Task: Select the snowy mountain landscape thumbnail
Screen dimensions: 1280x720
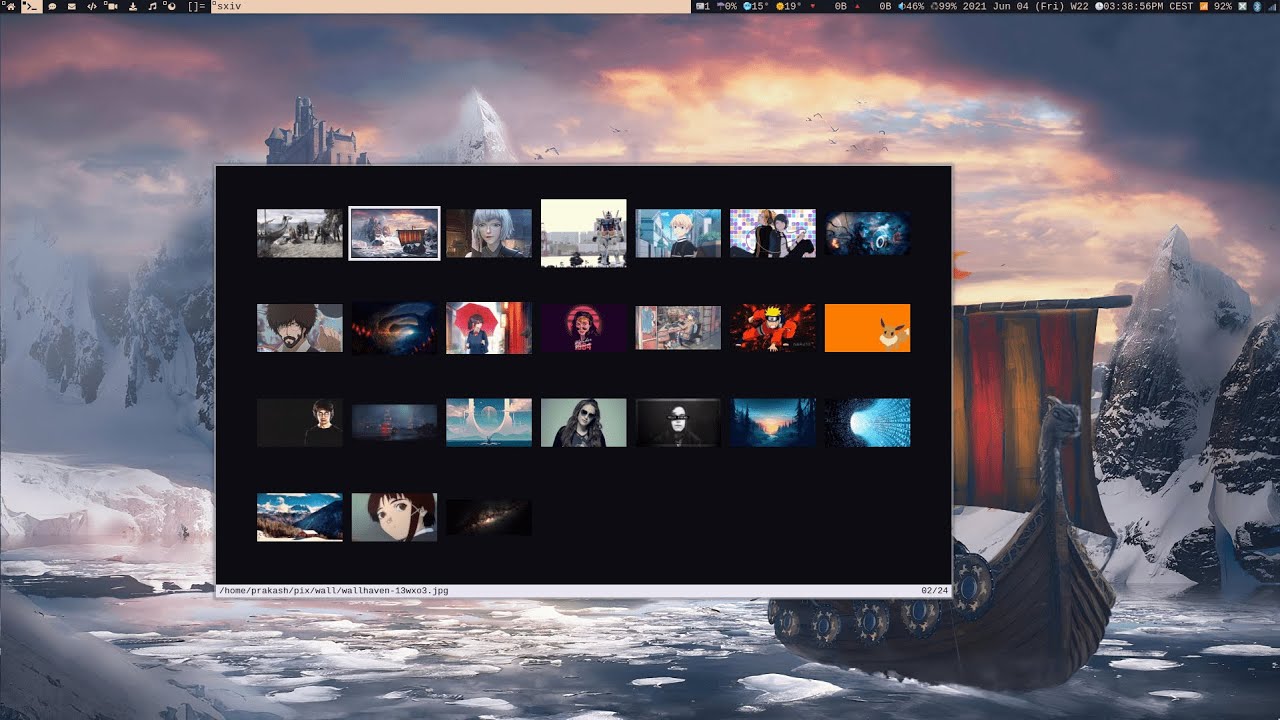Action: point(300,517)
